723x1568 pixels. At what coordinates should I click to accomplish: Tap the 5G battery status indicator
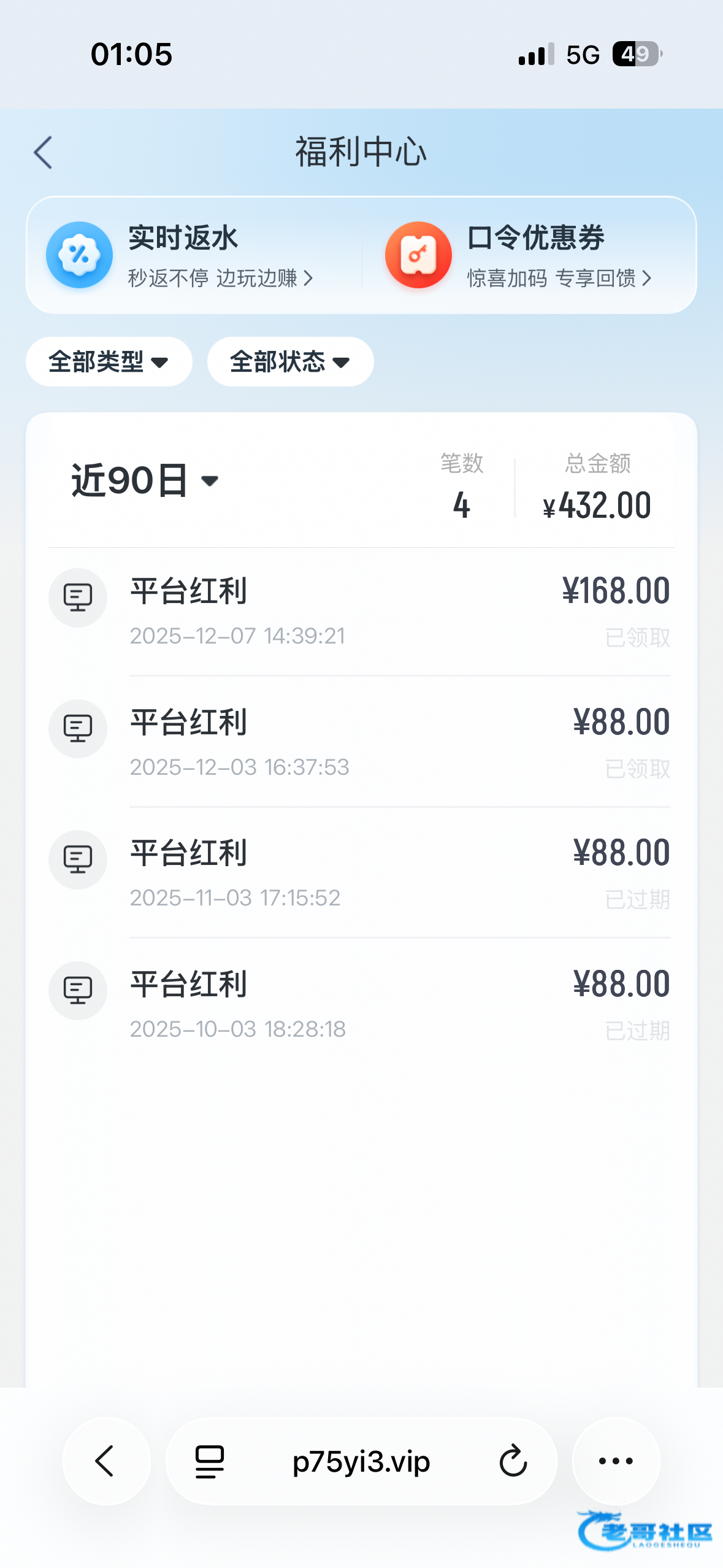637,54
